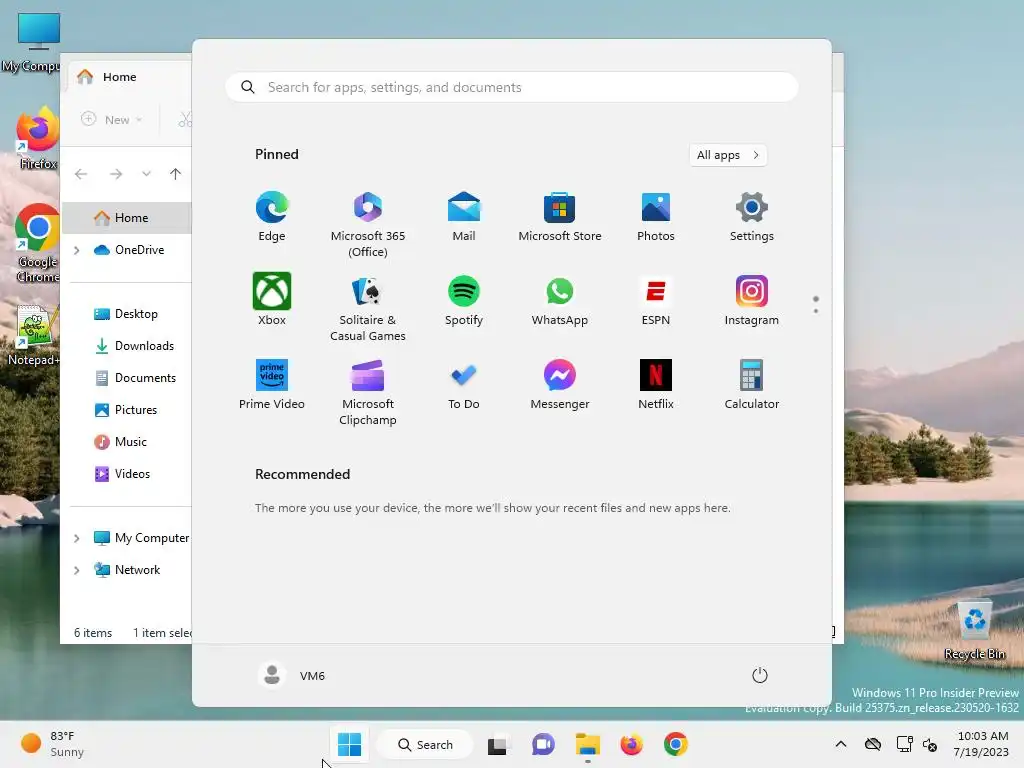Launch Google Chrome from the taskbar
This screenshot has width=1024, height=768.
point(676,744)
